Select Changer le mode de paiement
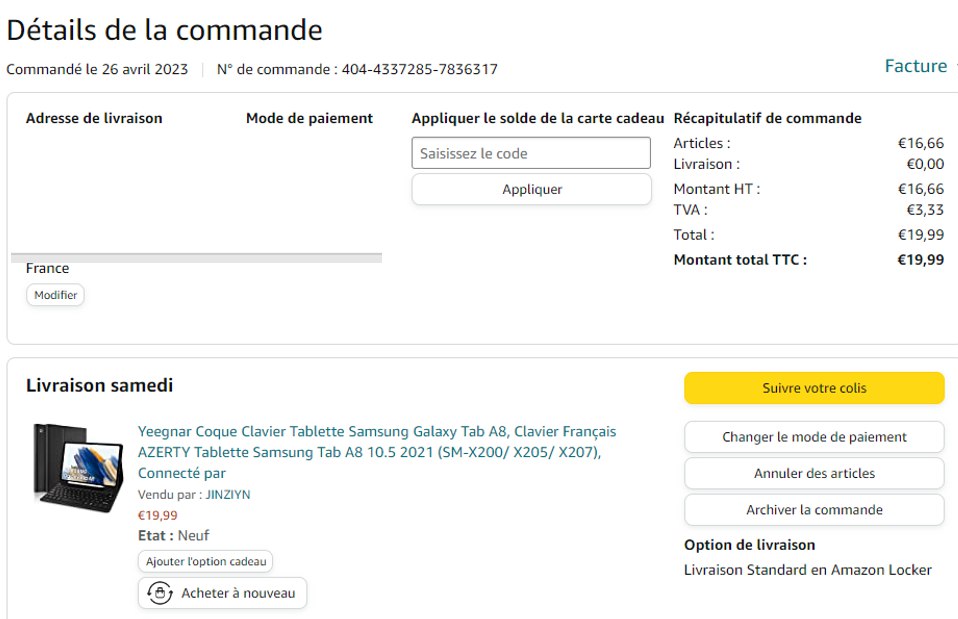The height and width of the screenshot is (619, 958). [814, 437]
